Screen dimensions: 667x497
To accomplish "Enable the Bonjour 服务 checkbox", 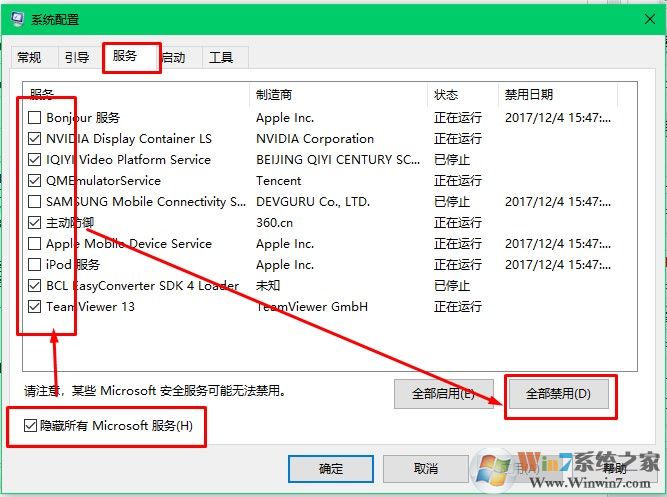I will coord(34,117).
